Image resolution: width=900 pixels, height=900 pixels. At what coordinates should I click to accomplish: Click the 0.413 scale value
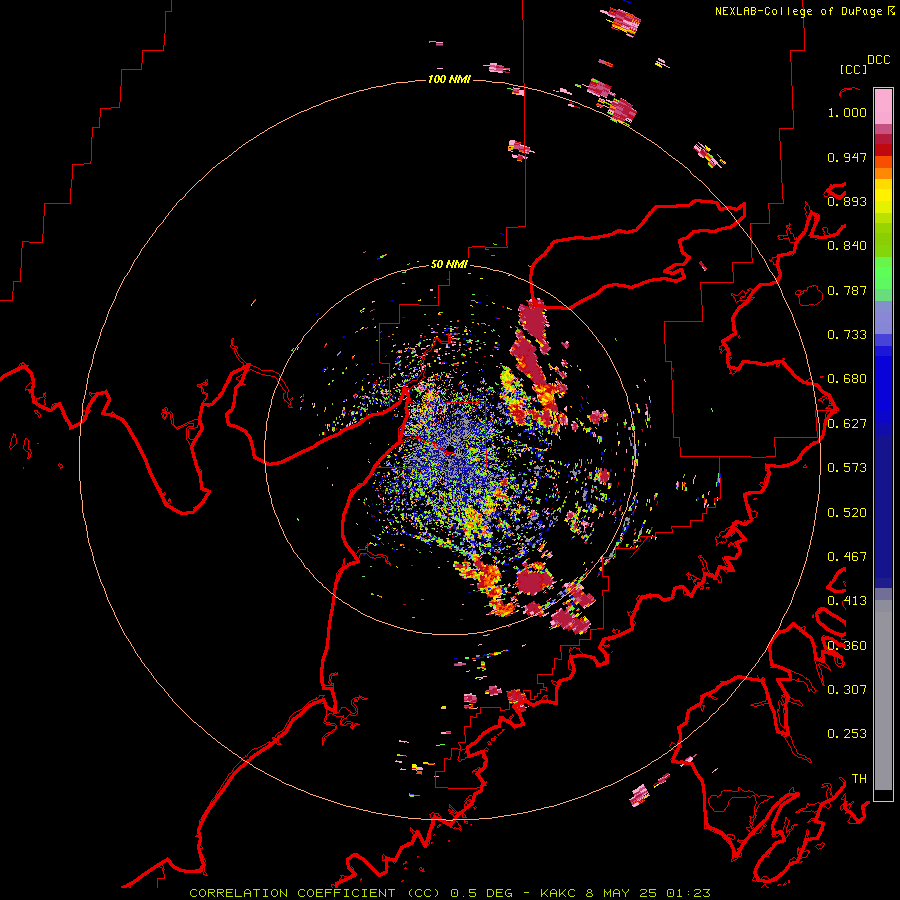pos(847,601)
